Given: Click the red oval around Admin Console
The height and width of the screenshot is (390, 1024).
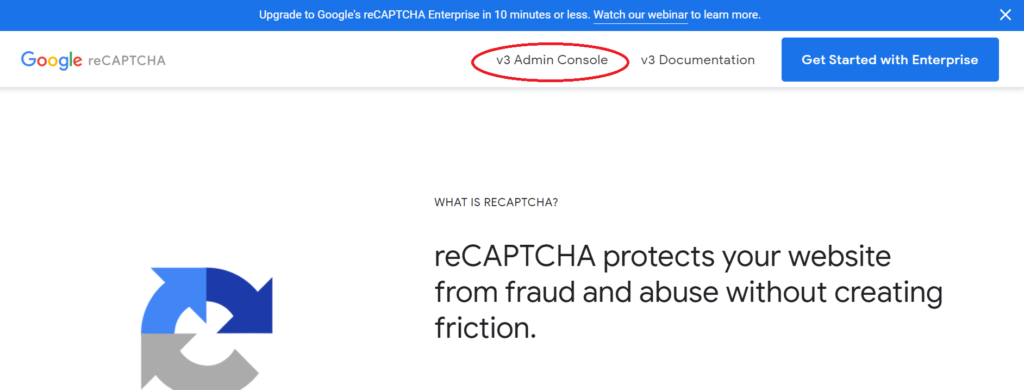Looking at the screenshot, I should click(551, 61).
